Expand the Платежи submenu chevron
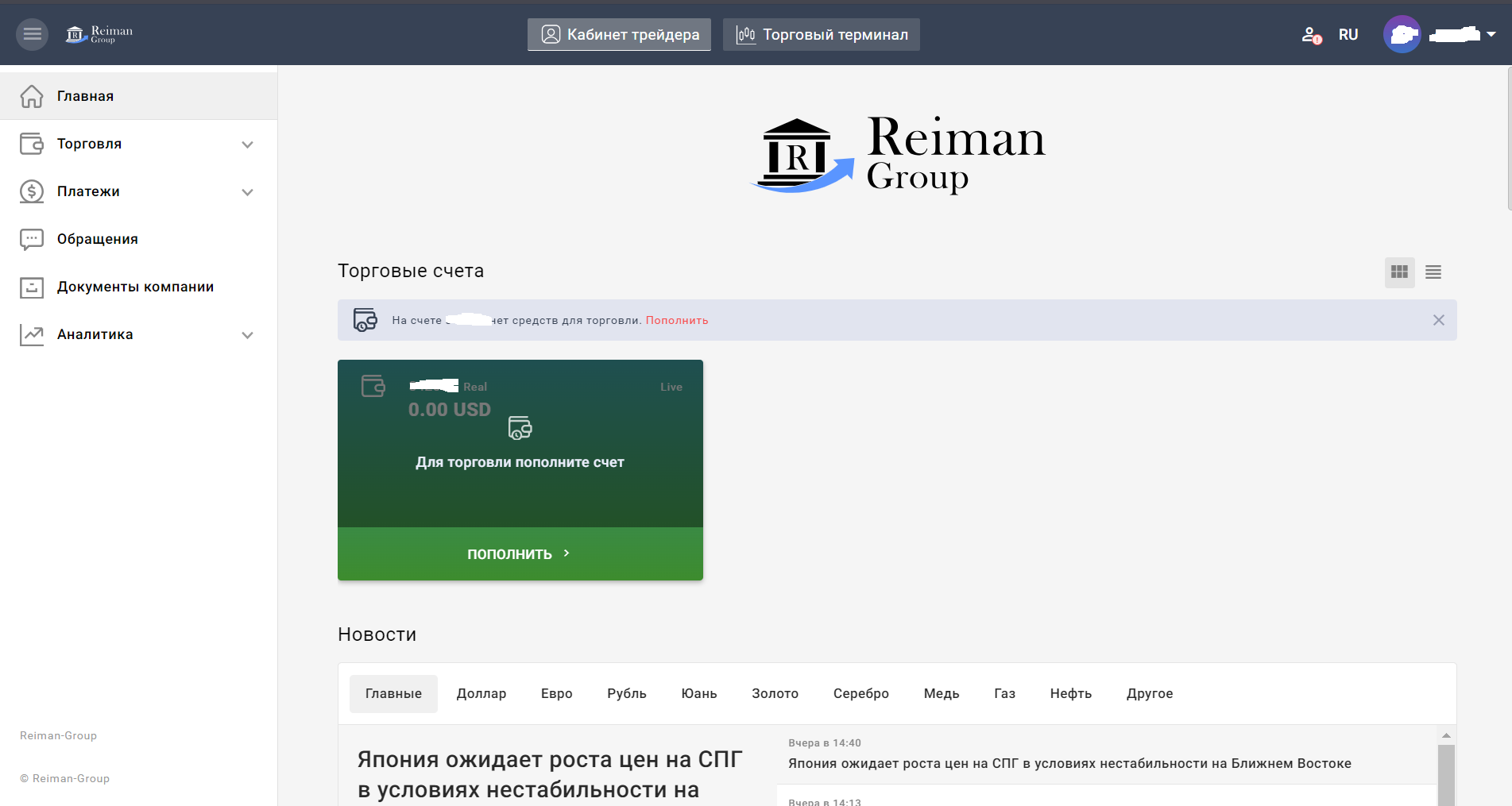 click(248, 192)
